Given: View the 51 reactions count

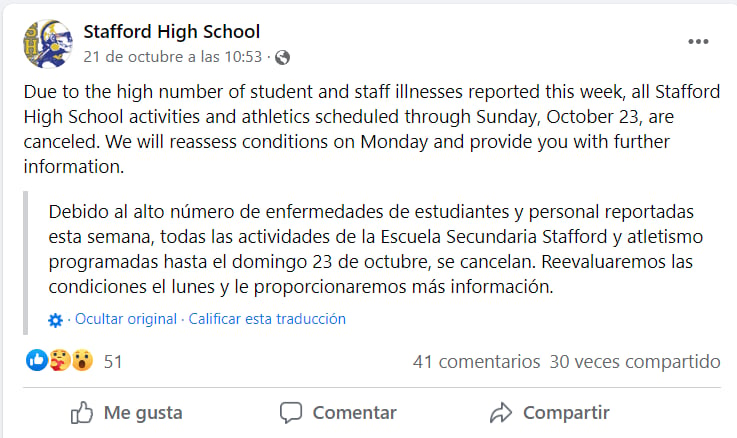Looking at the screenshot, I should point(113,362).
